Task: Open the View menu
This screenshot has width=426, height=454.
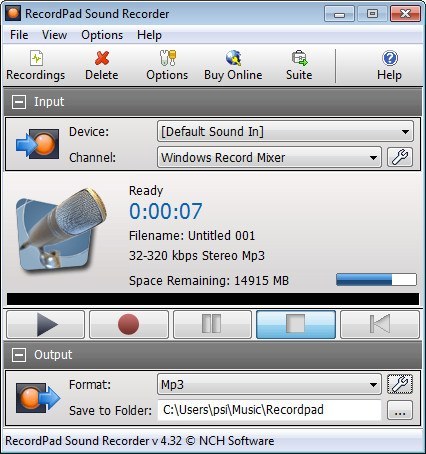Action: 54,35
